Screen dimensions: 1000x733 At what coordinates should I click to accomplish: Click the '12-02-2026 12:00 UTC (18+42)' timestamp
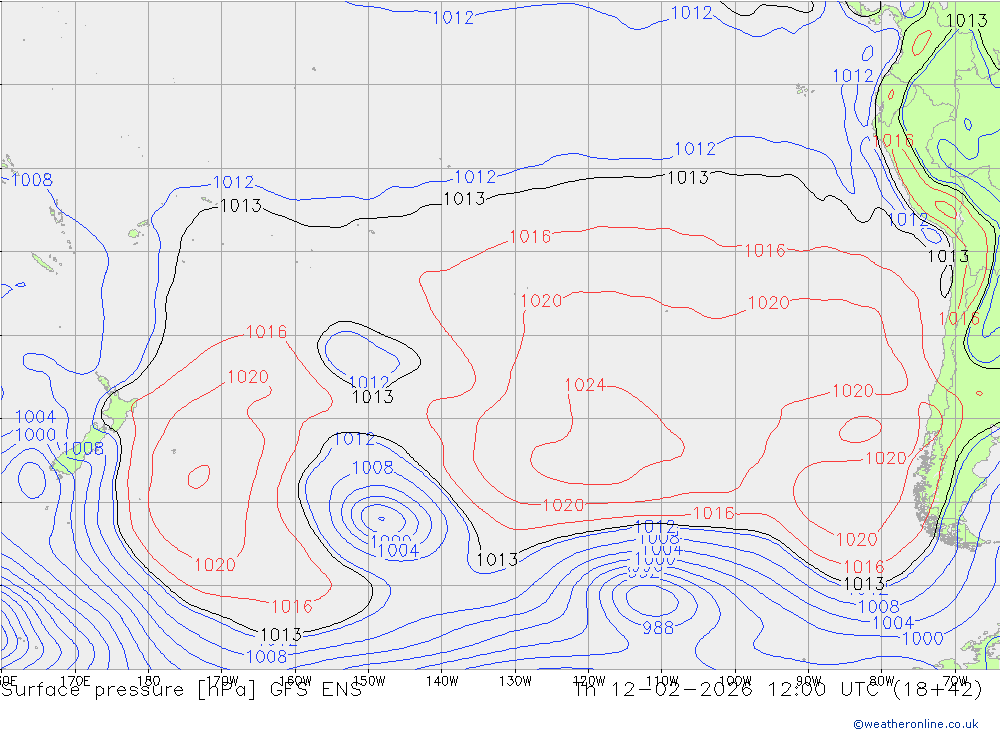pyautogui.click(x=797, y=690)
